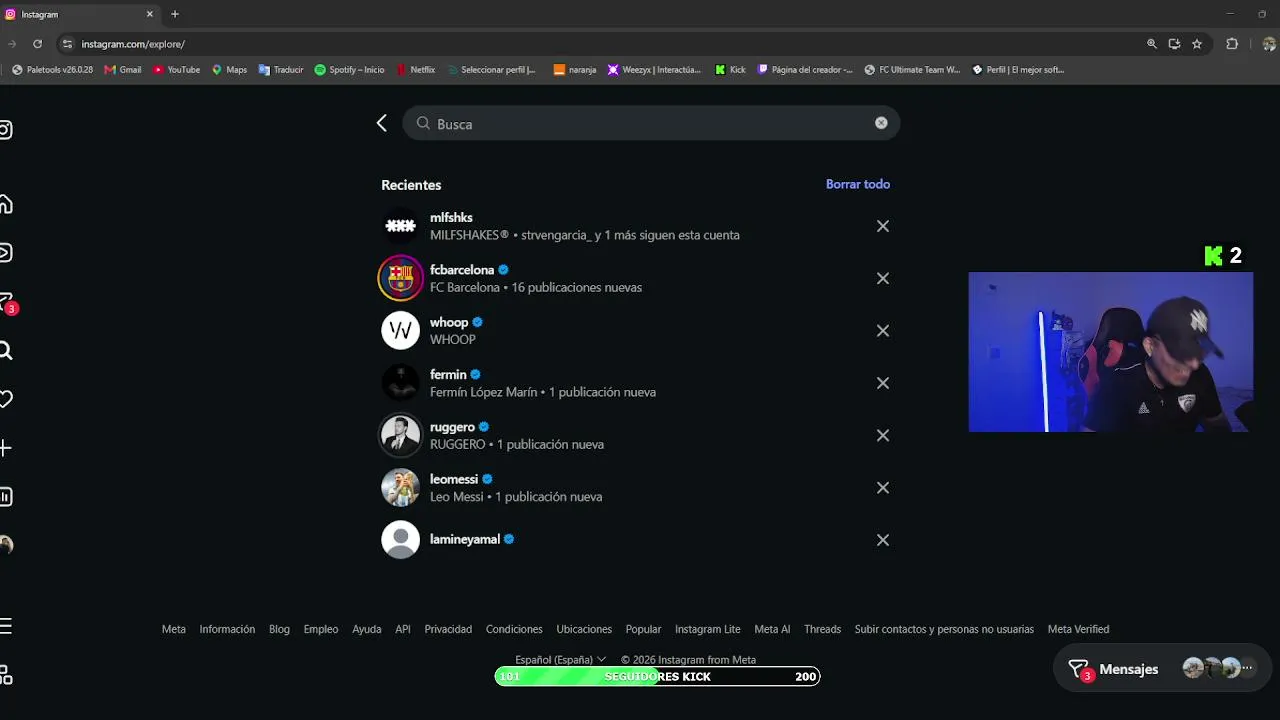Open the leomessi profile picture
Image resolution: width=1280 pixels, height=720 pixels.
[x=400, y=487]
